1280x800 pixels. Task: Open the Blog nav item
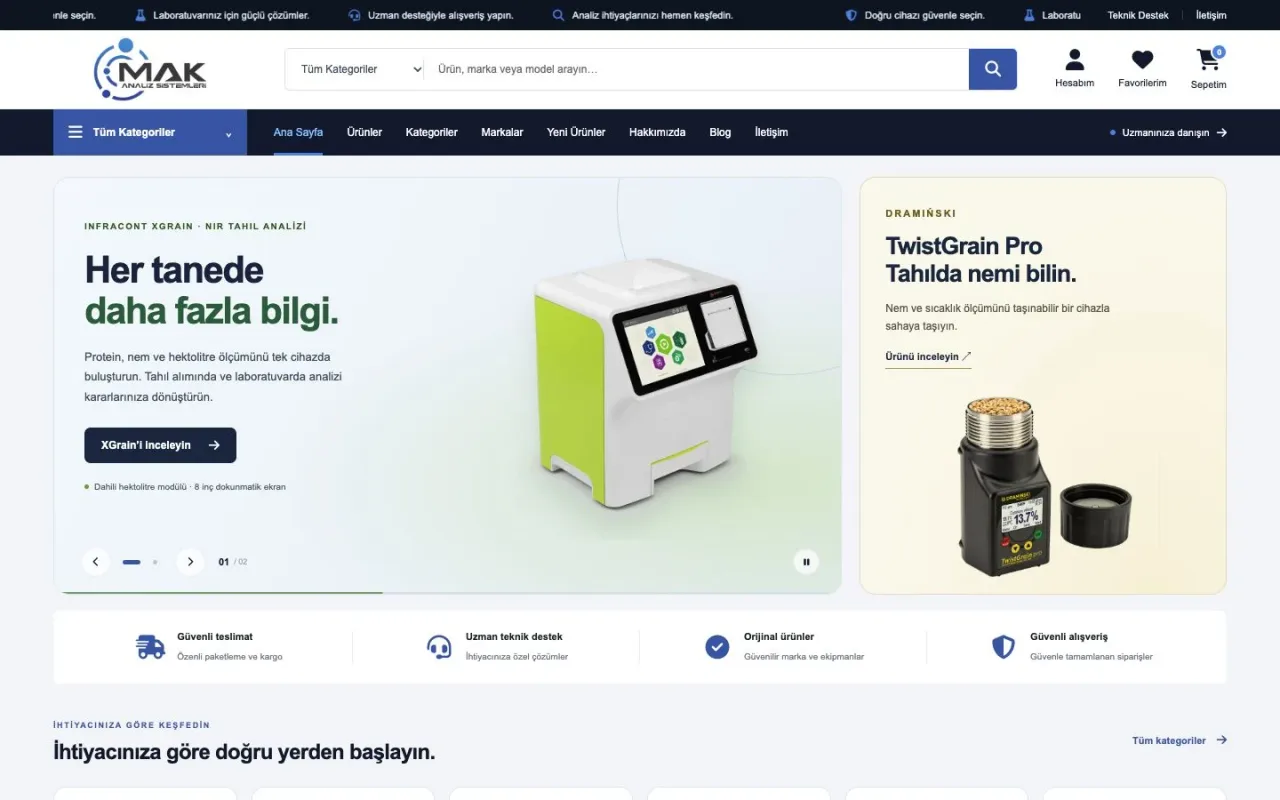tap(720, 132)
